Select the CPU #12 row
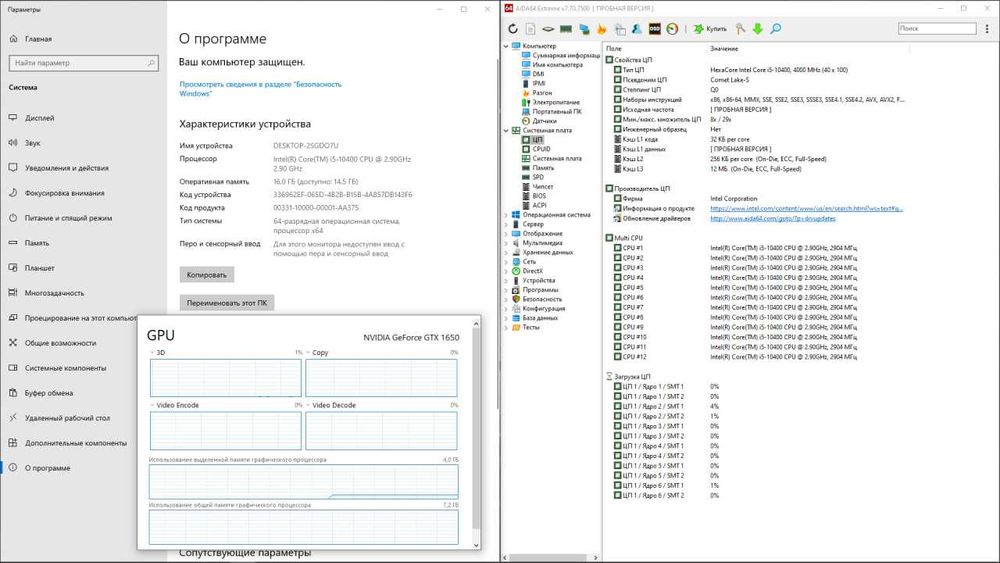 point(735,357)
